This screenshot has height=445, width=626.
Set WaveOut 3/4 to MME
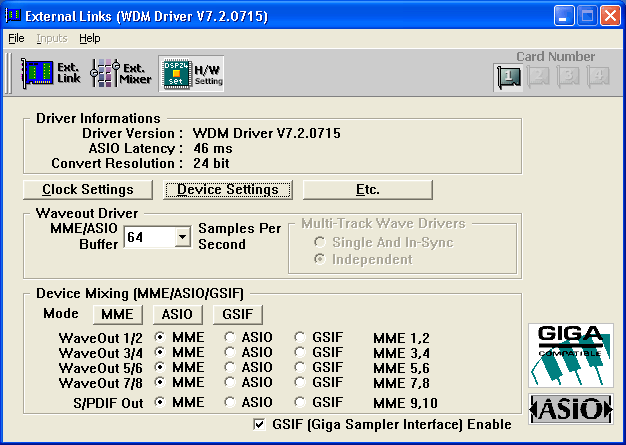[x=160, y=352]
